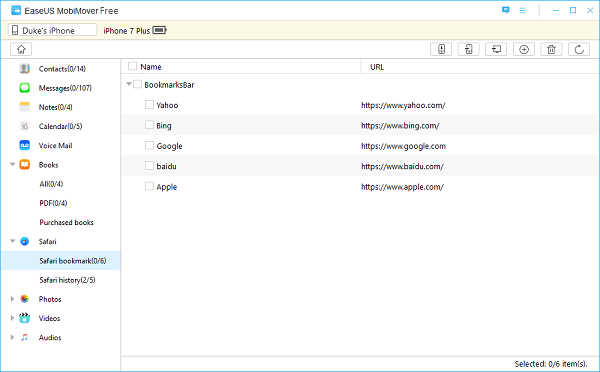Image resolution: width=600 pixels, height=372 pixels.
Task: Click the Name column header
Action: pyautogui.click(x=151, y=67)
